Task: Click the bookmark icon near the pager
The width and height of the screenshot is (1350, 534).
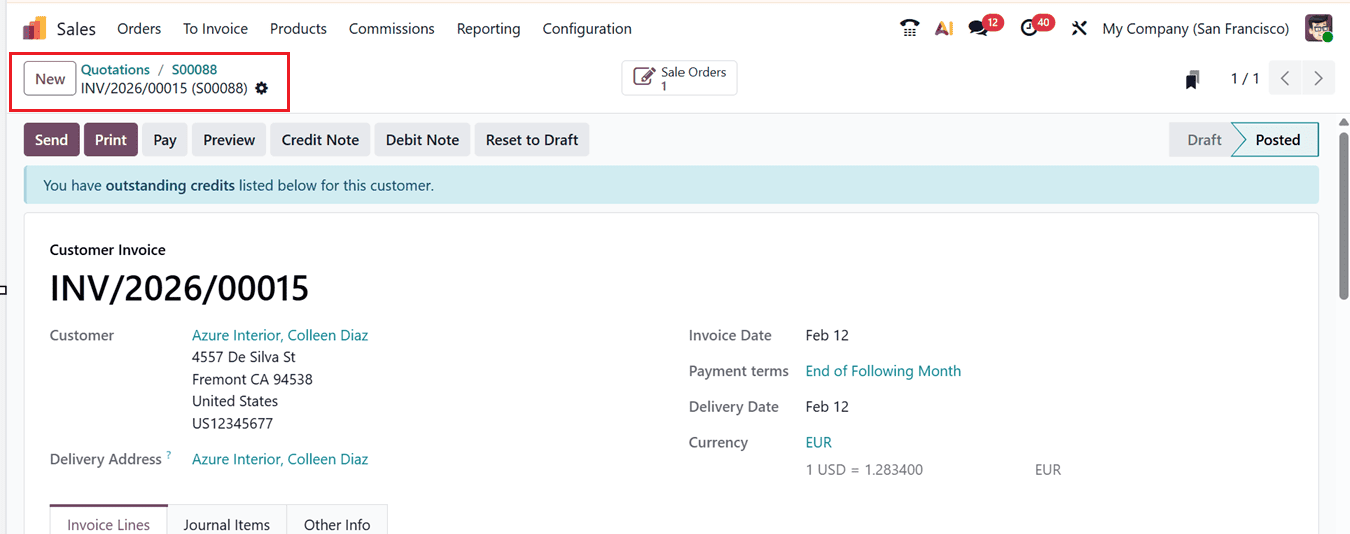Action: (x=1191, y=80)
